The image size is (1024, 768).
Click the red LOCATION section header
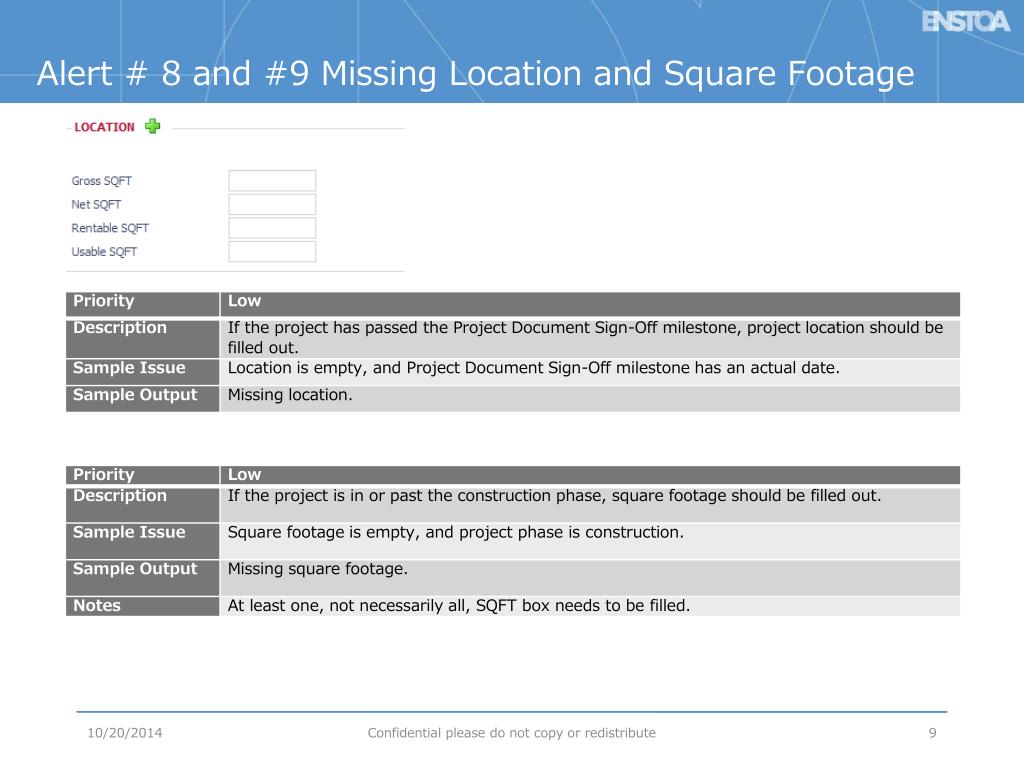[104, 127]
